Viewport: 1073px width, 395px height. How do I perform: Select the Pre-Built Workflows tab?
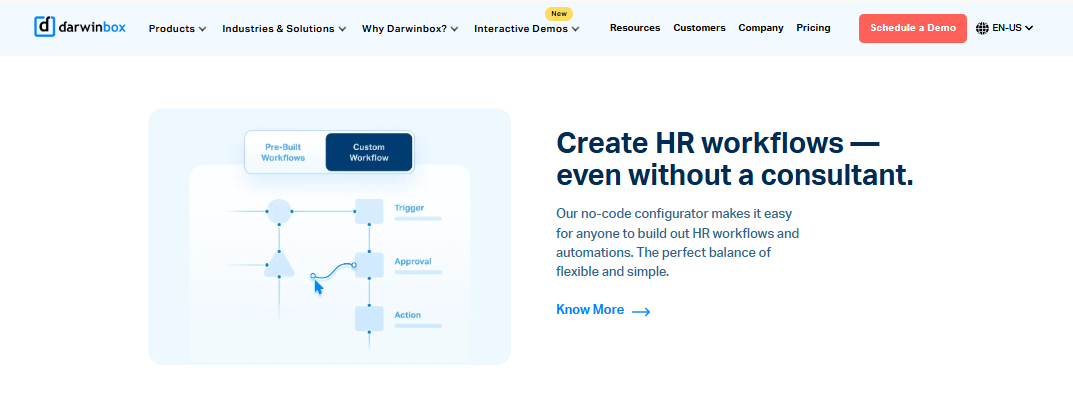(283, 152)
